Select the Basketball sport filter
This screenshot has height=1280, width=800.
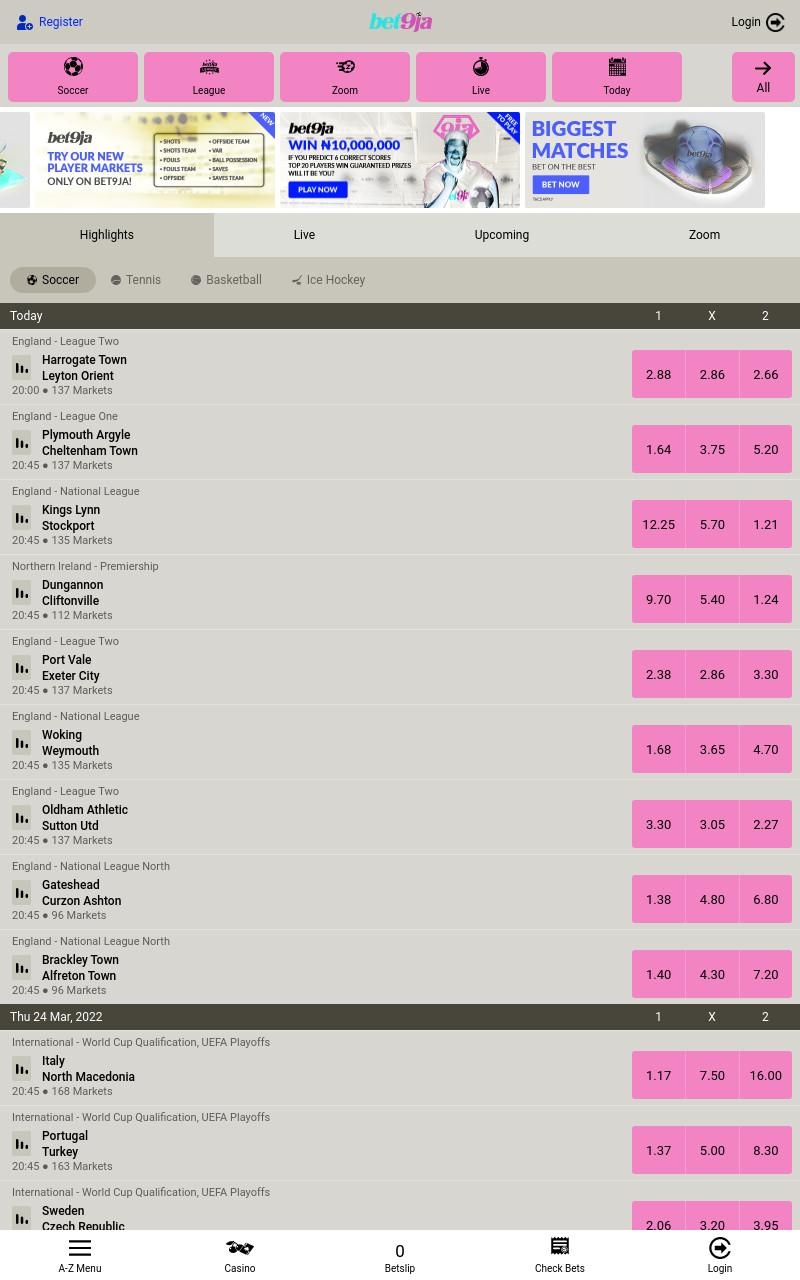tap(226, 280)
